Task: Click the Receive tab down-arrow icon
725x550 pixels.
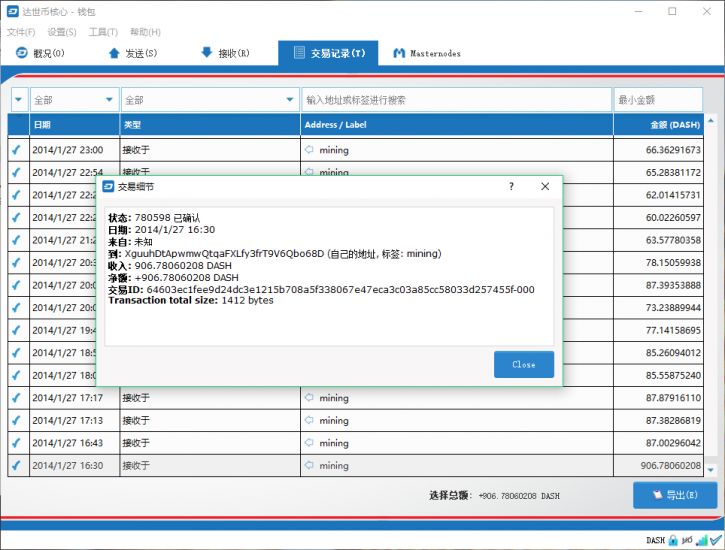Action: pos(207,52)
